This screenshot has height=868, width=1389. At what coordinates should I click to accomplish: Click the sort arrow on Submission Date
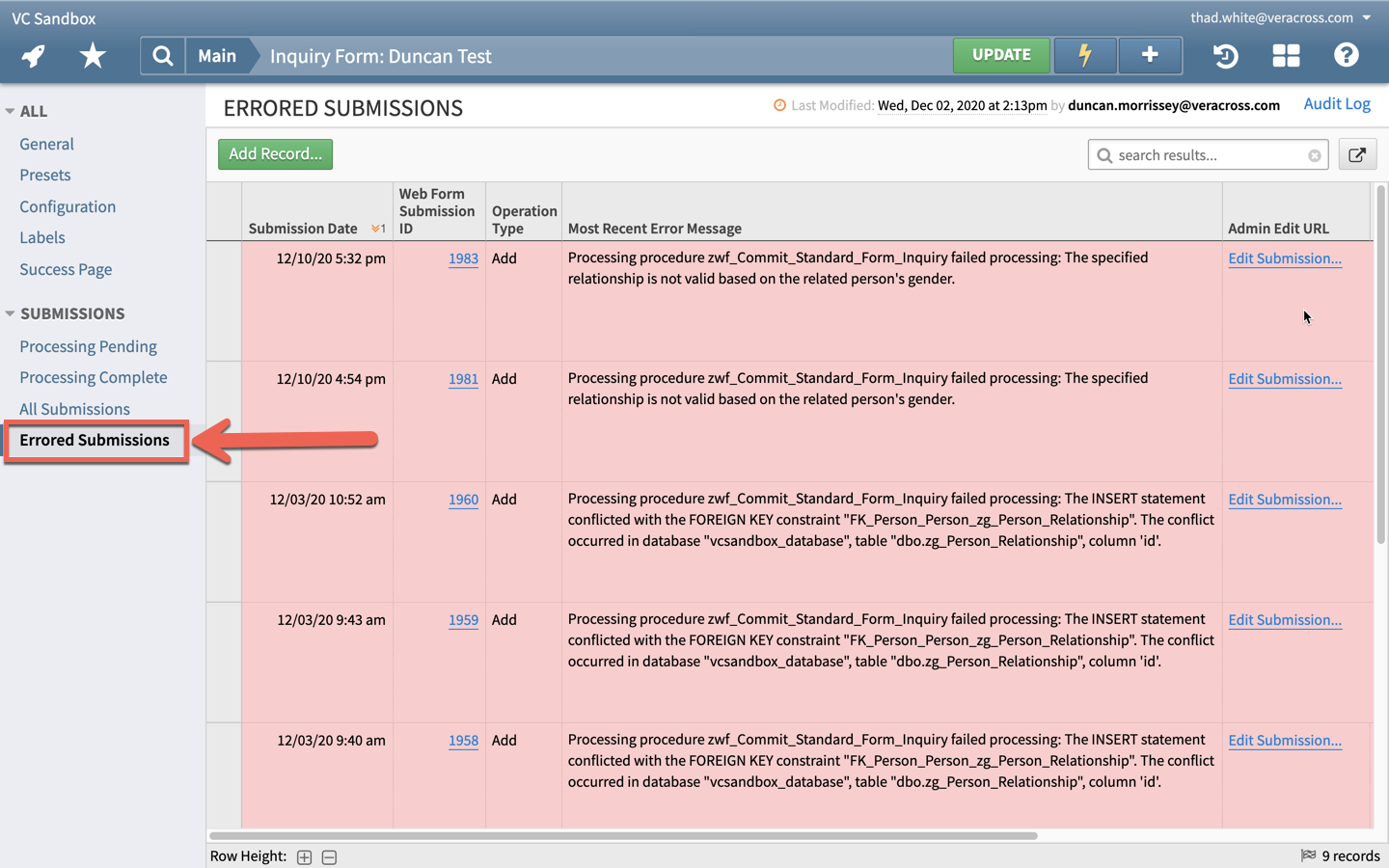click(376, 229)
